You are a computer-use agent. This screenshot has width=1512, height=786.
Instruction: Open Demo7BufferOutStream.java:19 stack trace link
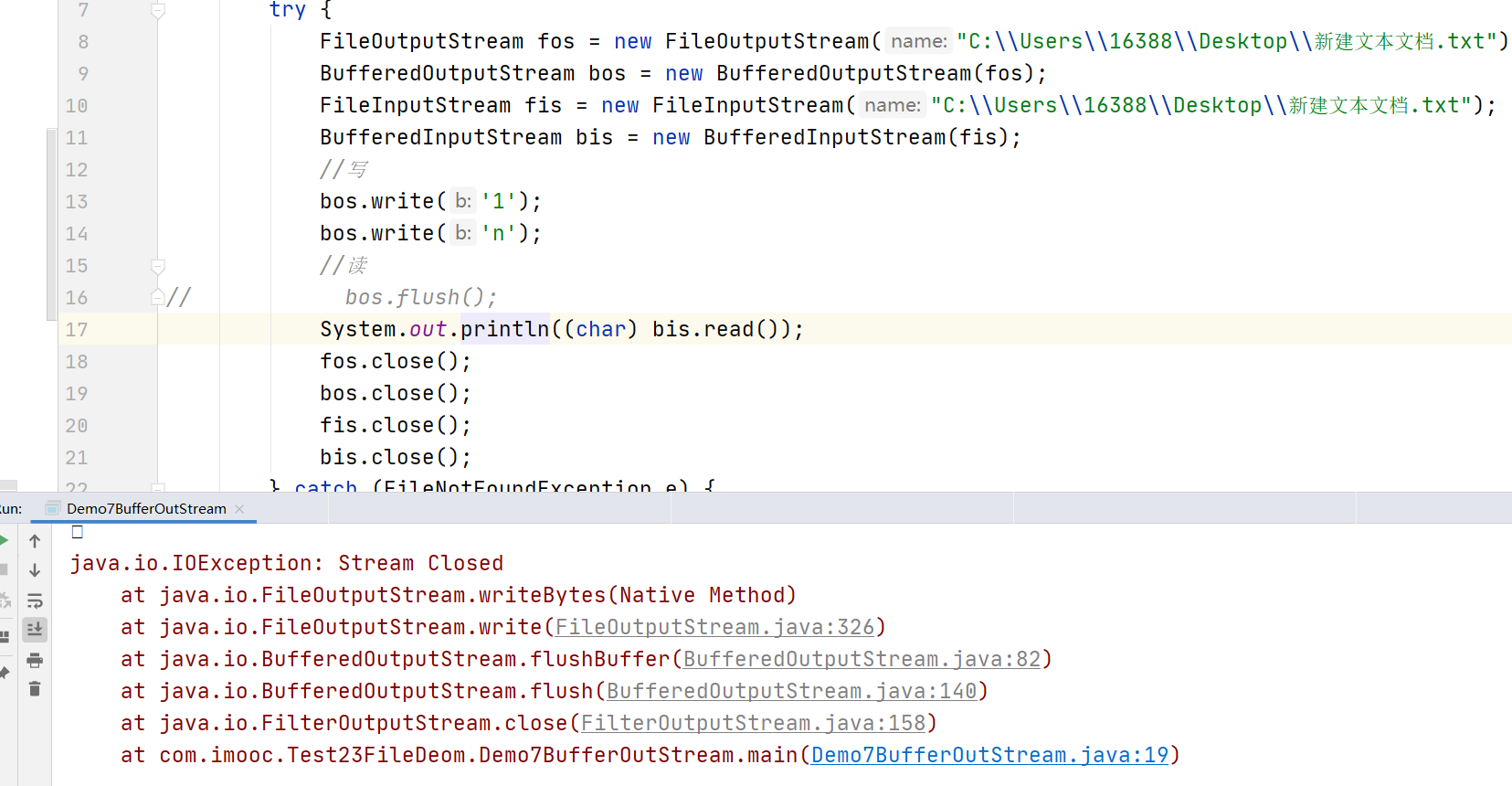989,755
